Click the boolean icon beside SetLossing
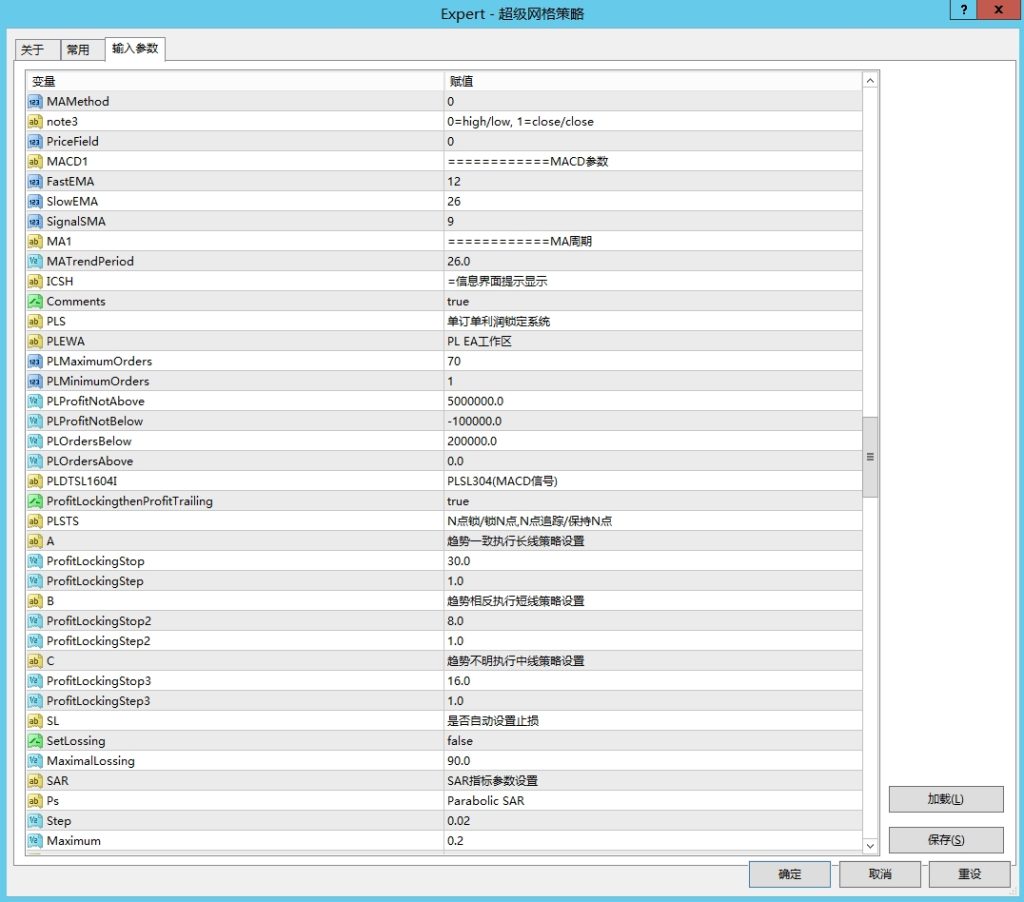Viewport: 1024px width, 902px height. [35, 741]
